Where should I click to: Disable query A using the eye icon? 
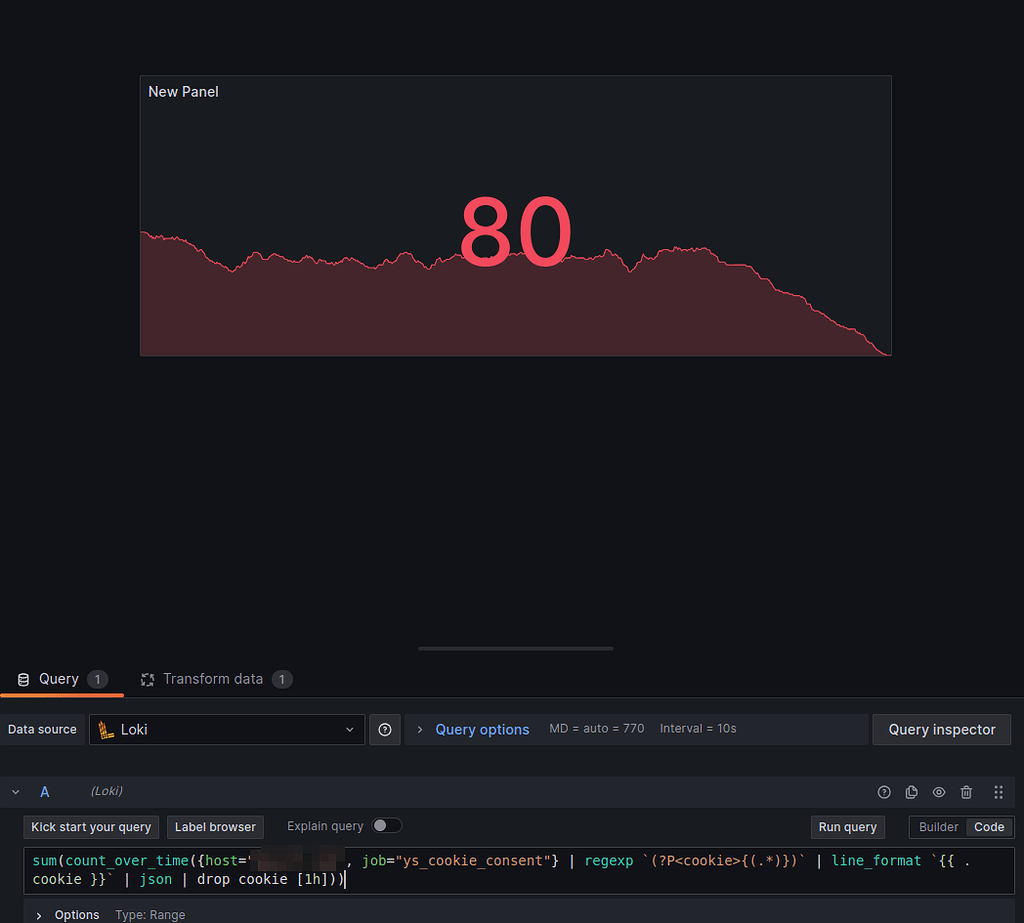tap(938, 791)
